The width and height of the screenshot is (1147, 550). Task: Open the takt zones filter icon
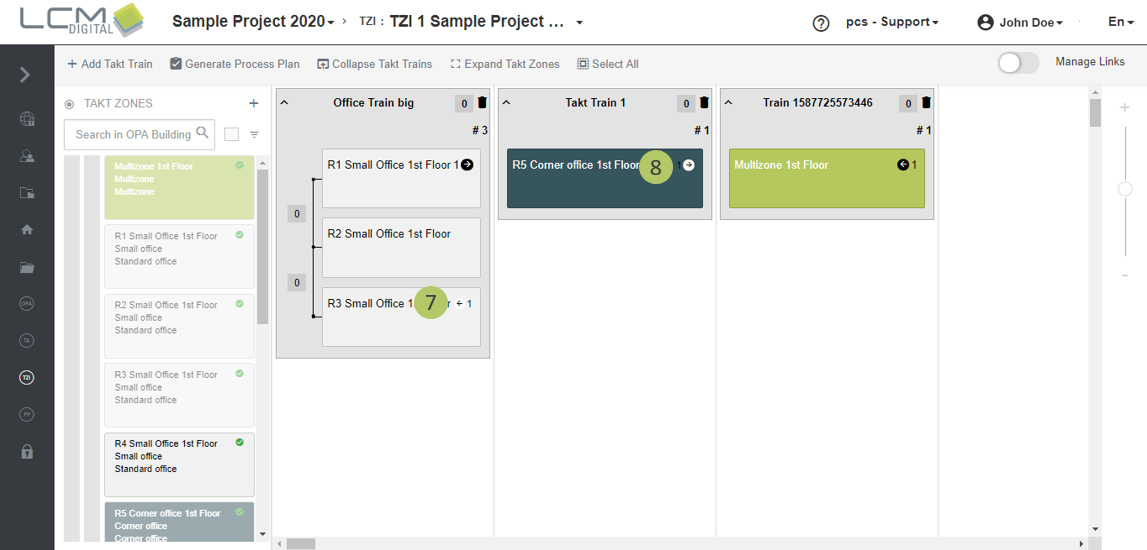[x=254, y=135]
